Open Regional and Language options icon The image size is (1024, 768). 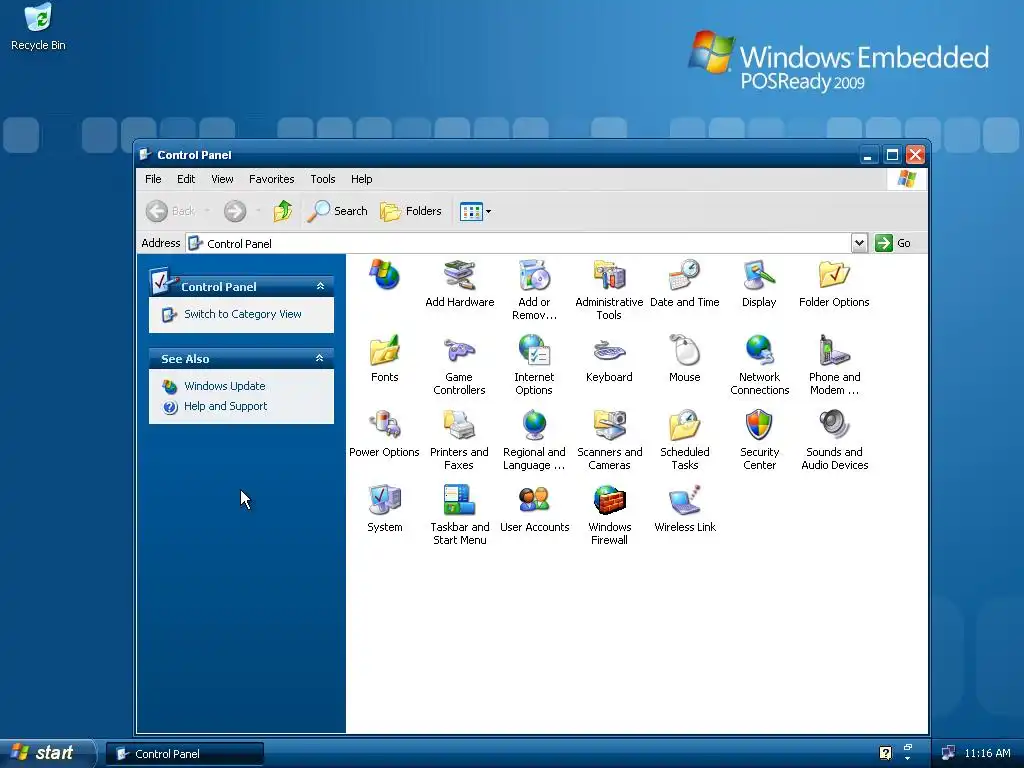pos(534,426)
